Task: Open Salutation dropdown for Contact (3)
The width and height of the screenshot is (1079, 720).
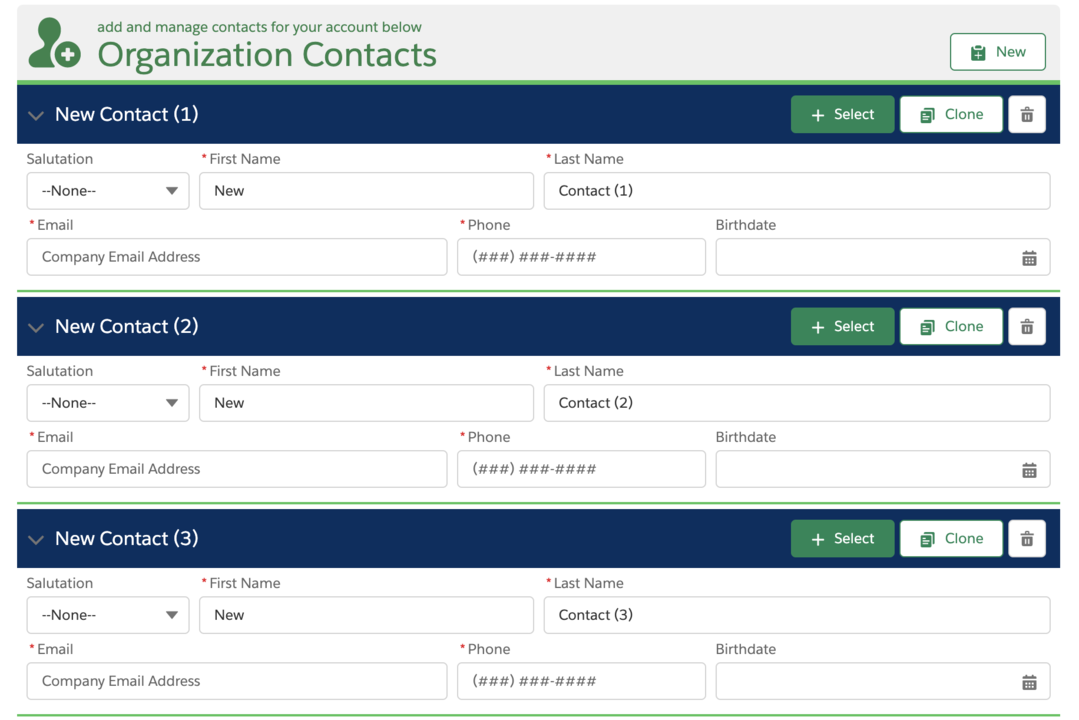Action: click(108, 615)
